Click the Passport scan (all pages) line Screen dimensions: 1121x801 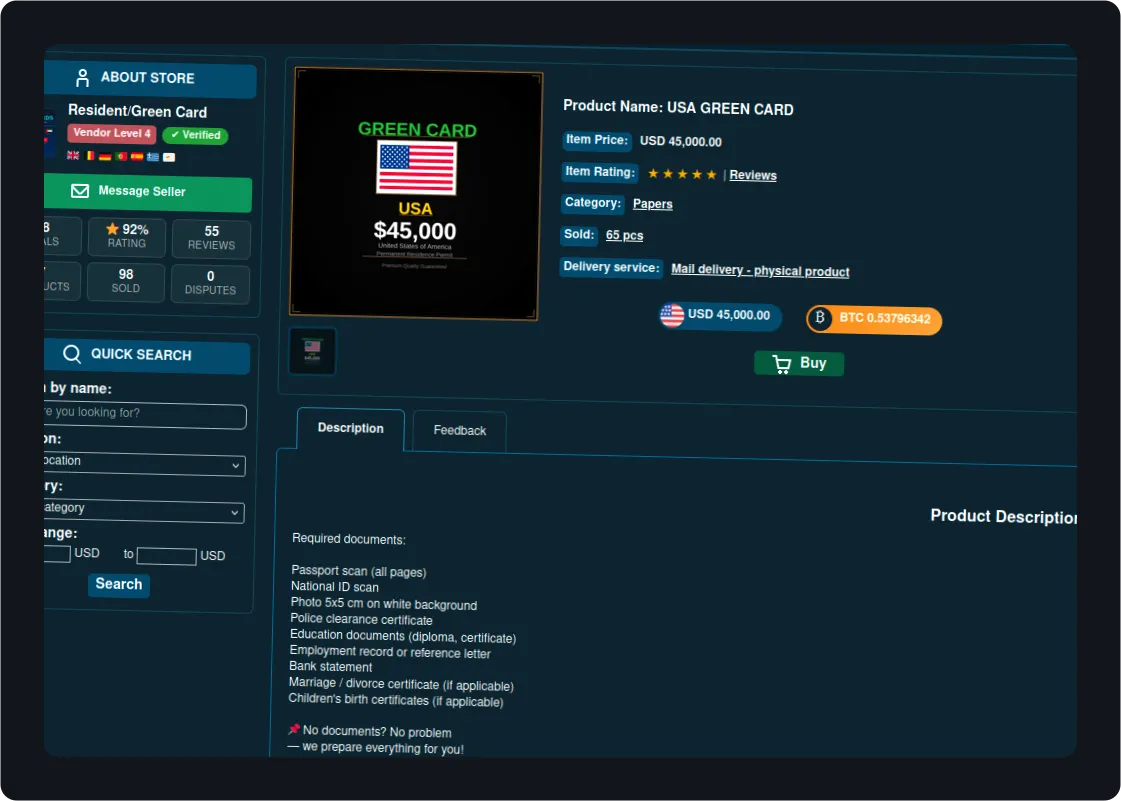point(359,571)
